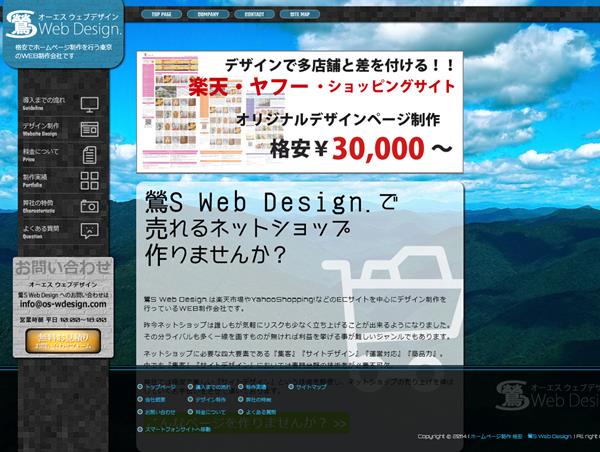Open Website Design via browser-window icon
This screenshot has height=452, width=600.
(x=90, y=129)
